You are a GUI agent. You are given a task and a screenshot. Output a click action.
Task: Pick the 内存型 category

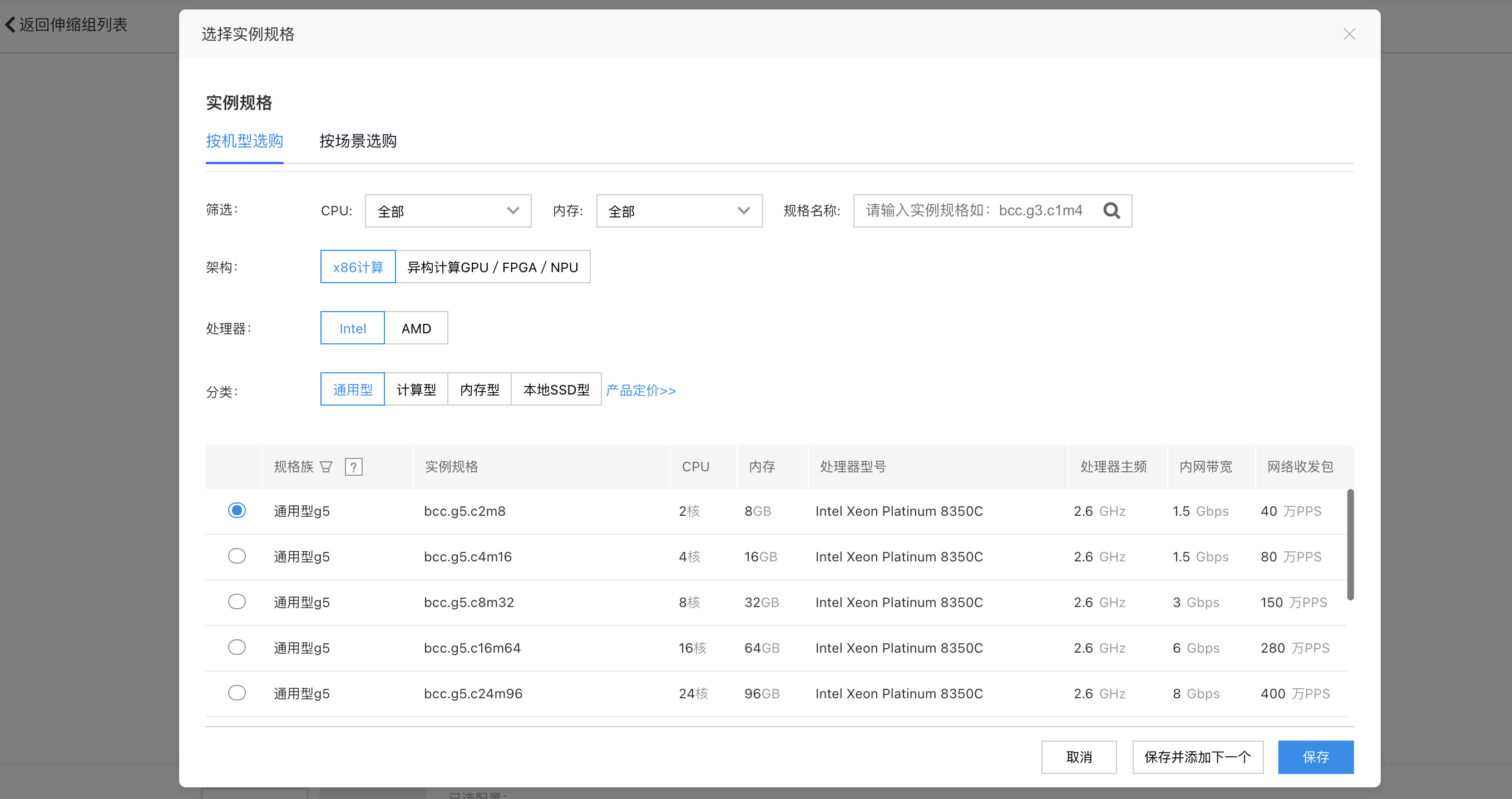pyautogui.click(x=480, y=389)
